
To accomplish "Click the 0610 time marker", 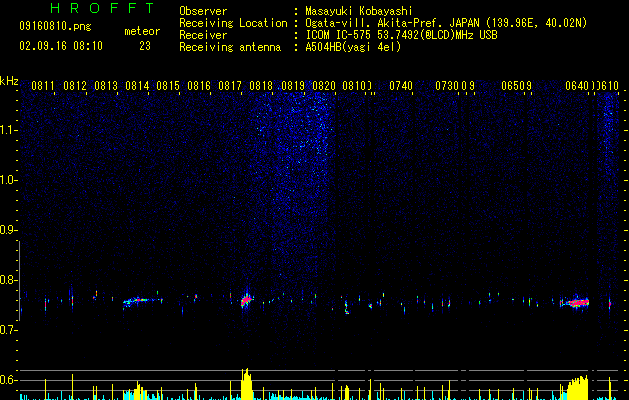I will 609,86.
